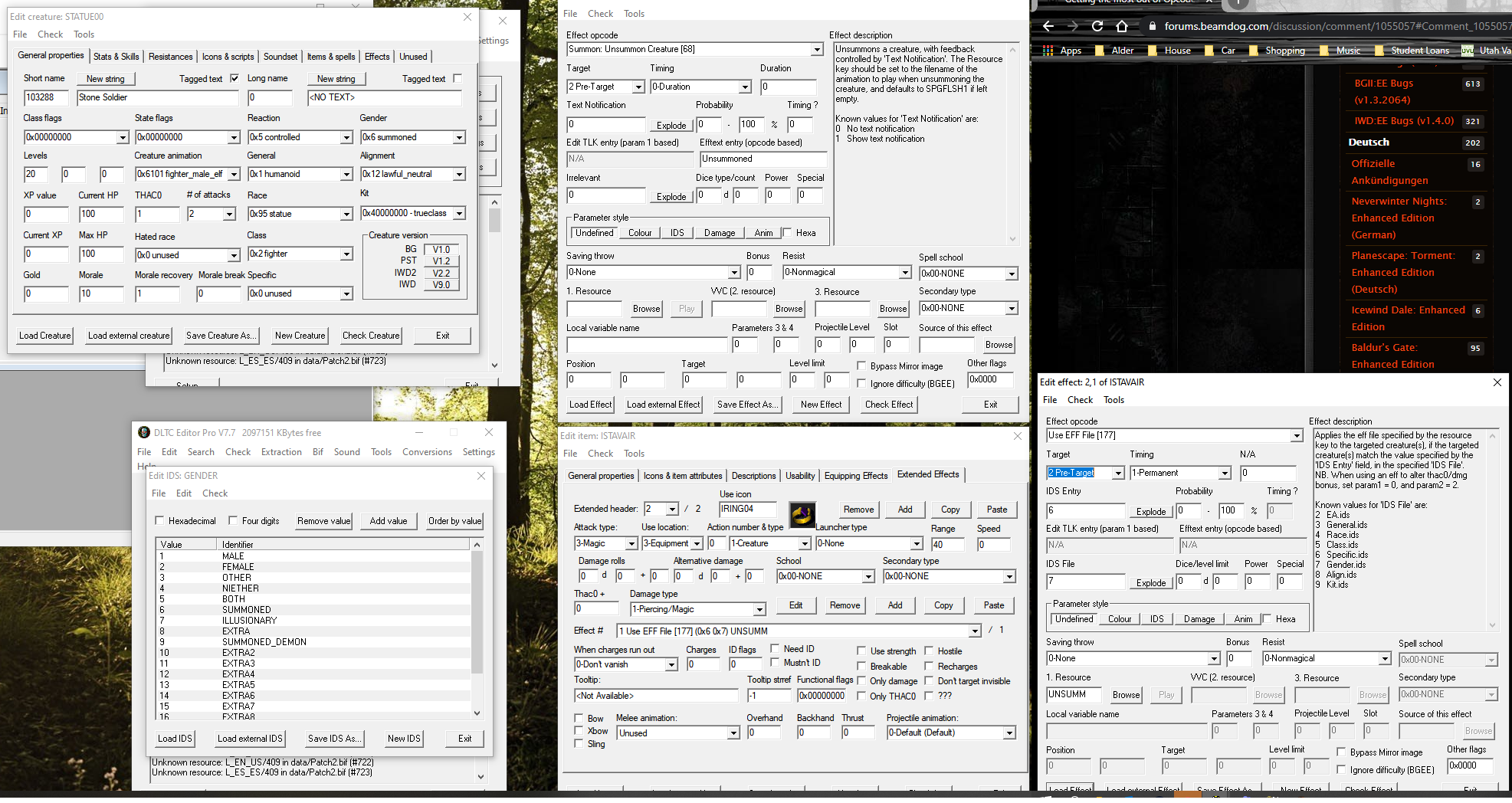The image size is (1512, 803).
Task: Click the Range field containing 40
Action: [948, 545]
